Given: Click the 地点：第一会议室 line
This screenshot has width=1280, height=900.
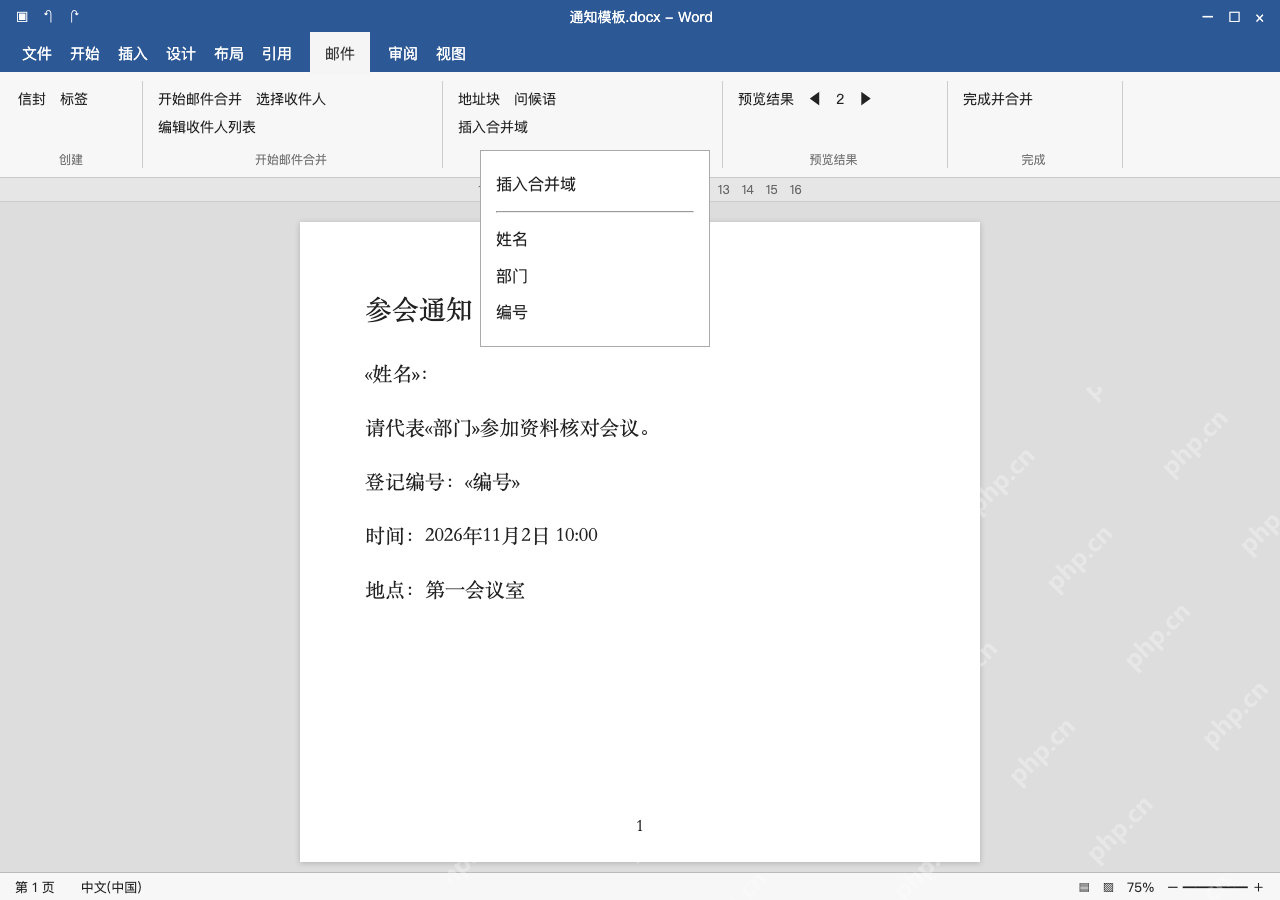Looking at the screenshot, I should click(445, 590).
